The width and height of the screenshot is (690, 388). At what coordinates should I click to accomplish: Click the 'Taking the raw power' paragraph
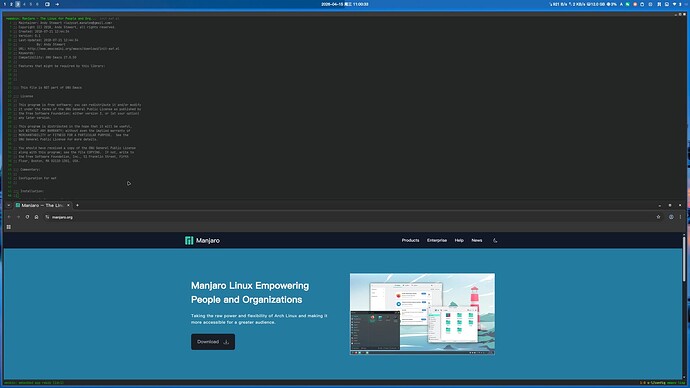[x=259, y=319]
